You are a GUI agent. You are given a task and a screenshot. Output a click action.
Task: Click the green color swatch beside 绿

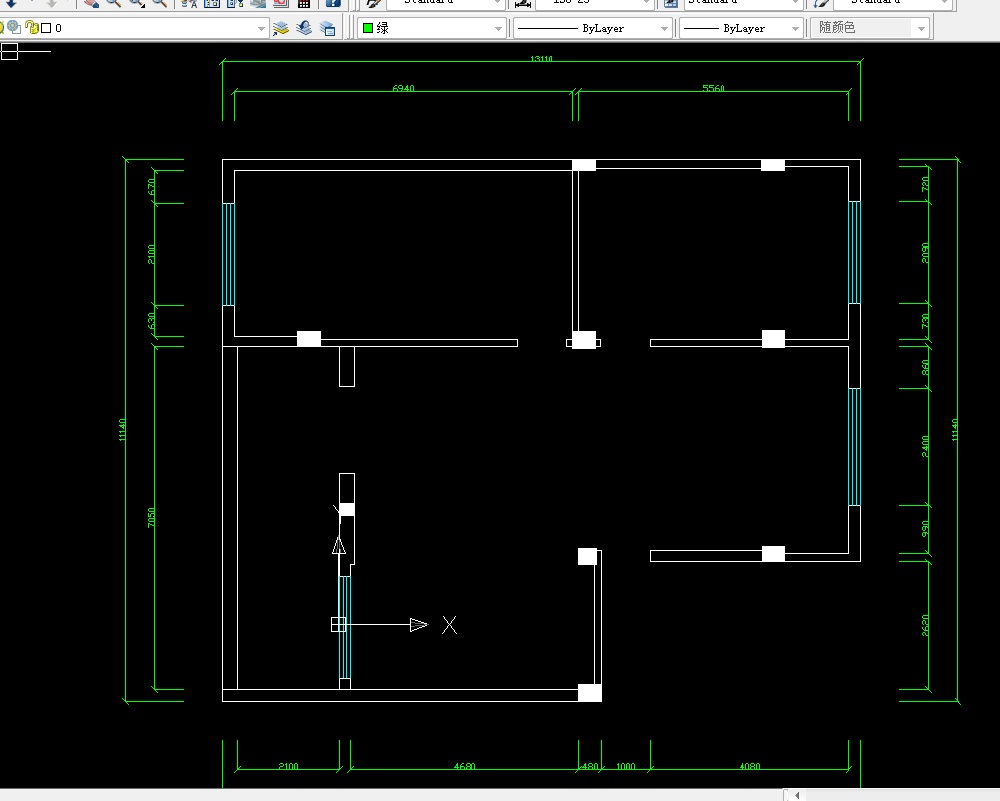368,28
